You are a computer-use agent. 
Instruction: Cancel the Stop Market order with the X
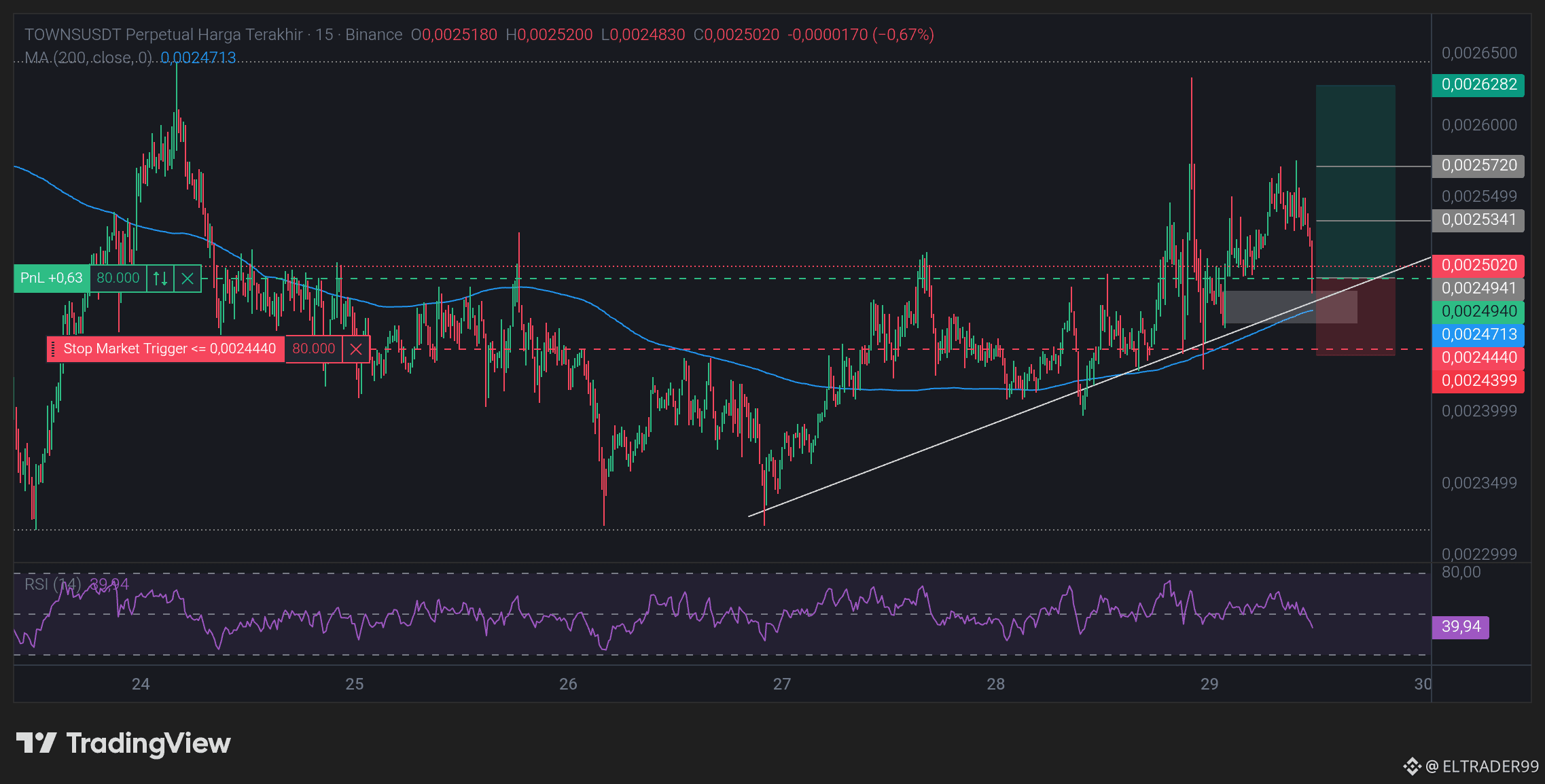click(356, 349)
